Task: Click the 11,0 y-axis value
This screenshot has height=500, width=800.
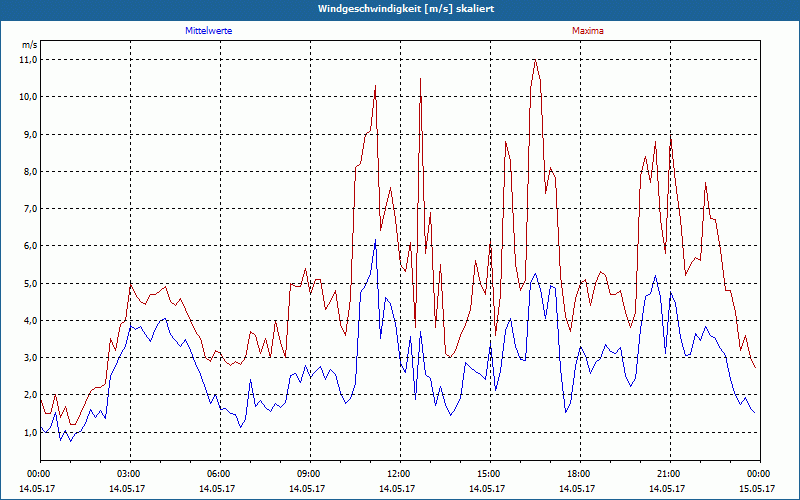Action: pos(29,60)
